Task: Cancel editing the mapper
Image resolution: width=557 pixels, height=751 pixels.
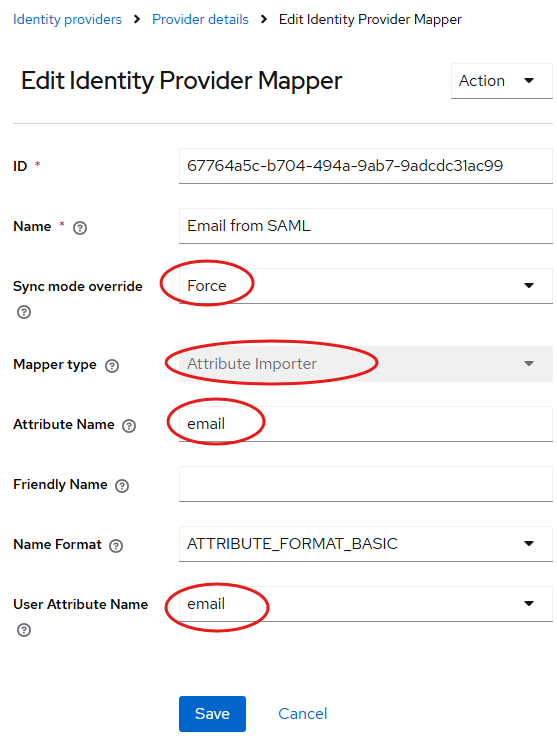Action: 303,714
